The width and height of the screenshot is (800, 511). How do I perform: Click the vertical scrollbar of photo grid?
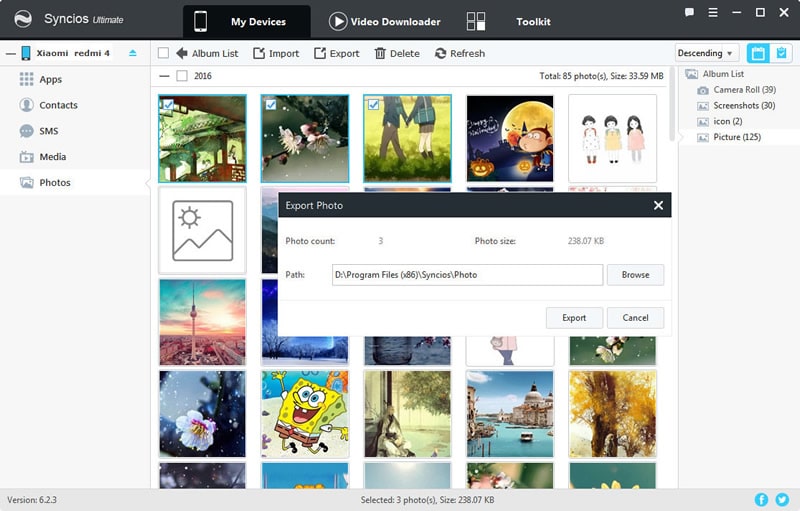(x=671, y=105)
